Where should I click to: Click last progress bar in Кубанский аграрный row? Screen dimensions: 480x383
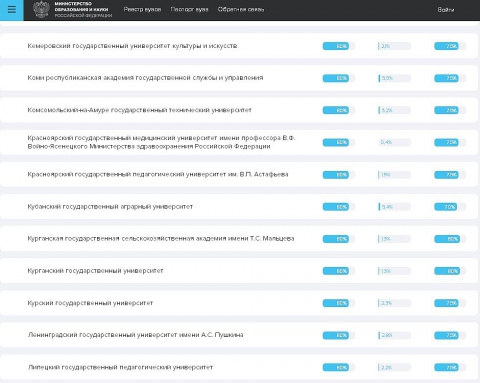[x=450, y=207]
